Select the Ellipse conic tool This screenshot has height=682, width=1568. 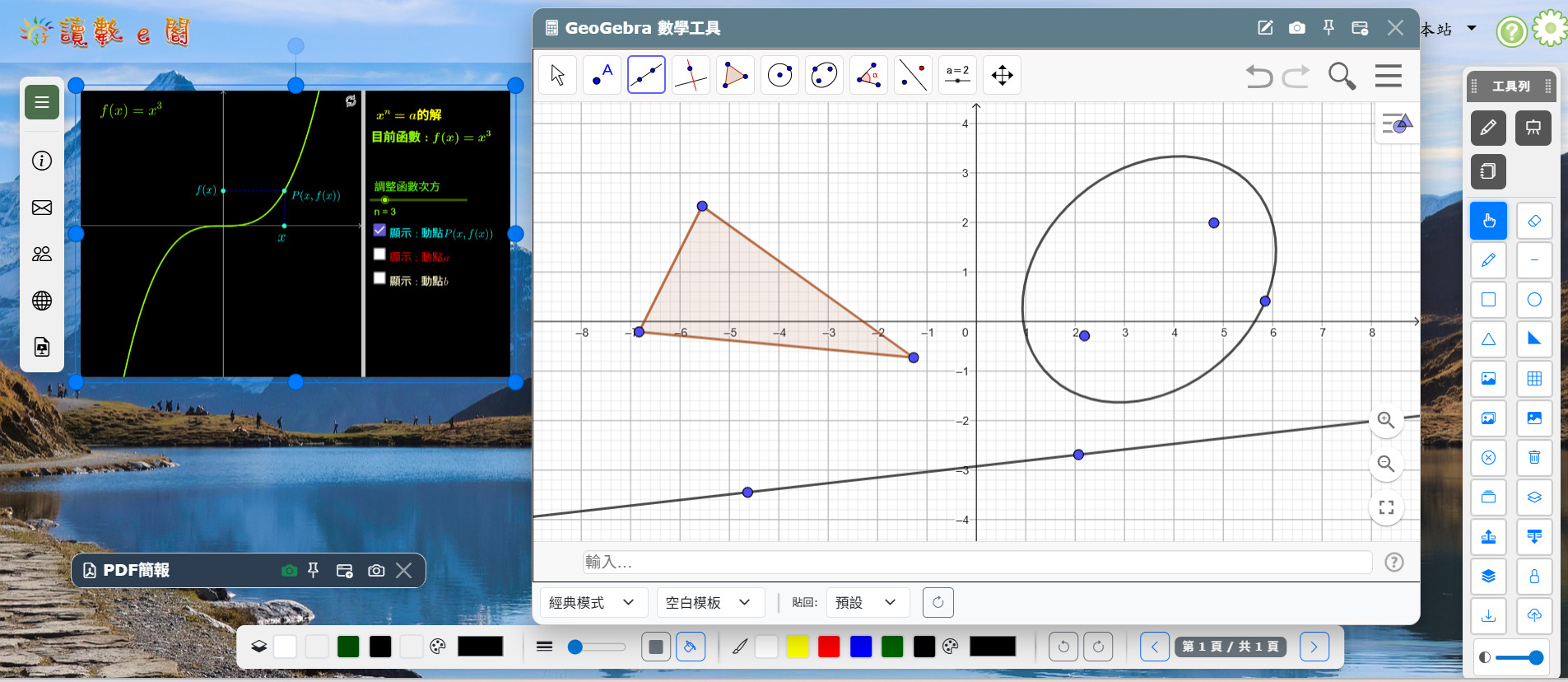(x=824, y=76)
